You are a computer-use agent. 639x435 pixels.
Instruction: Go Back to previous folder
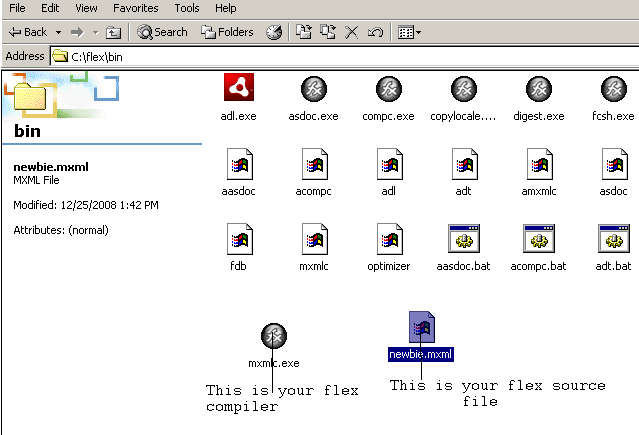tap(28, 32)
